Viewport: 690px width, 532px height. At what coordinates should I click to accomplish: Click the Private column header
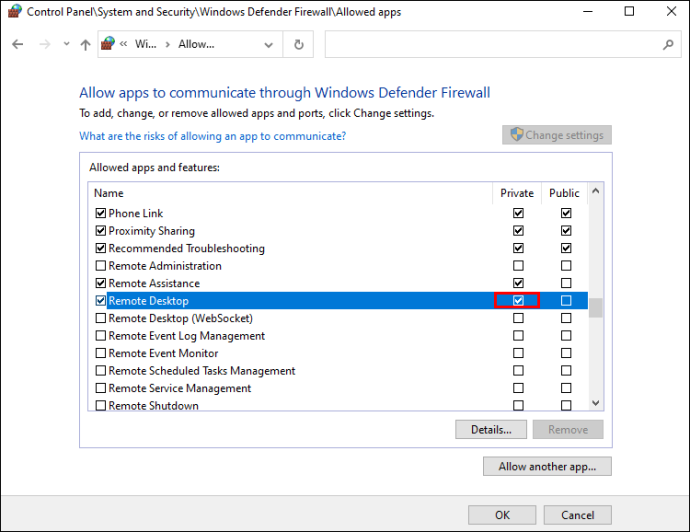coord(517,193)
